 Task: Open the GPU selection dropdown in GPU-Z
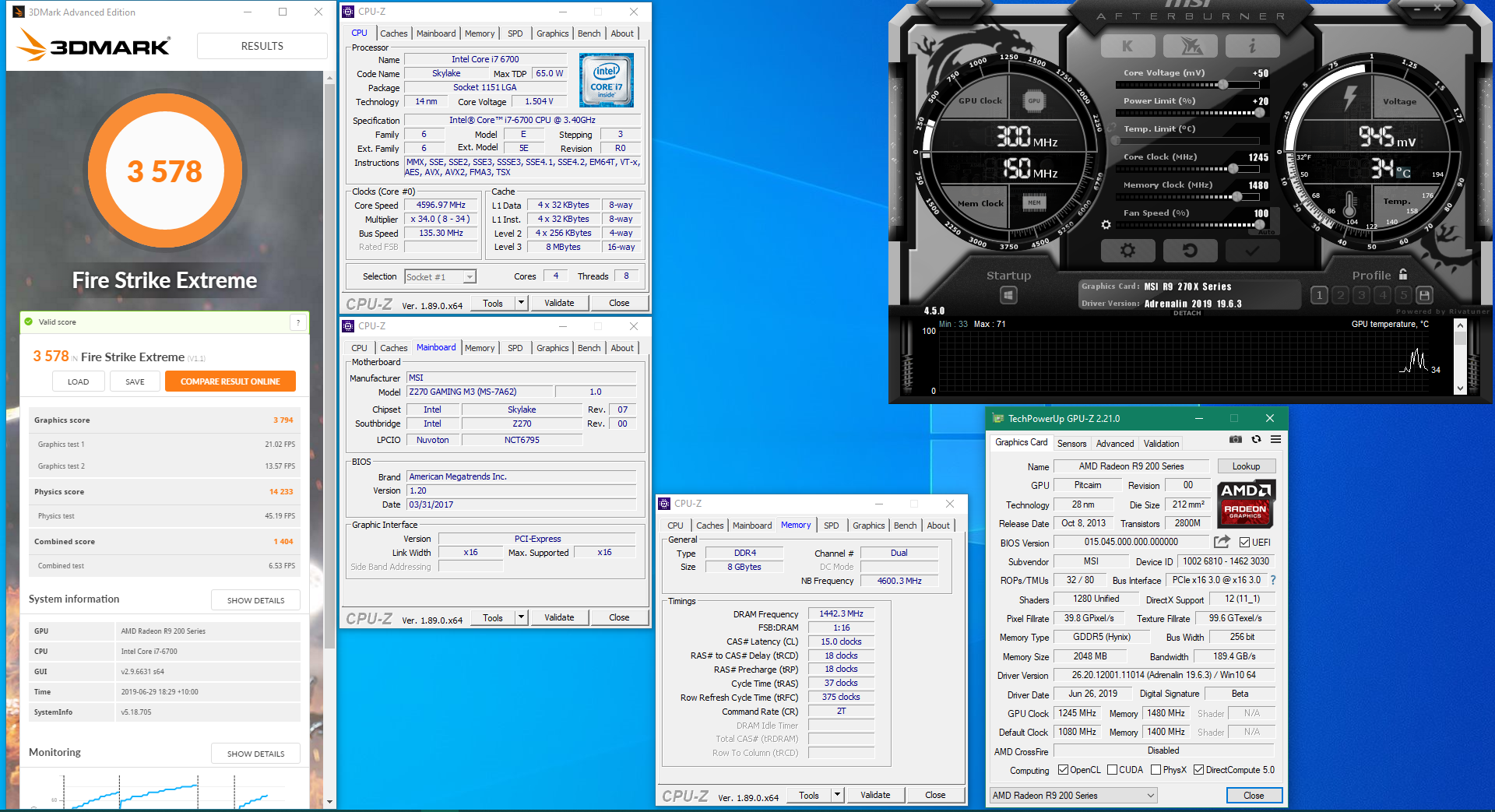point(1073,796)
